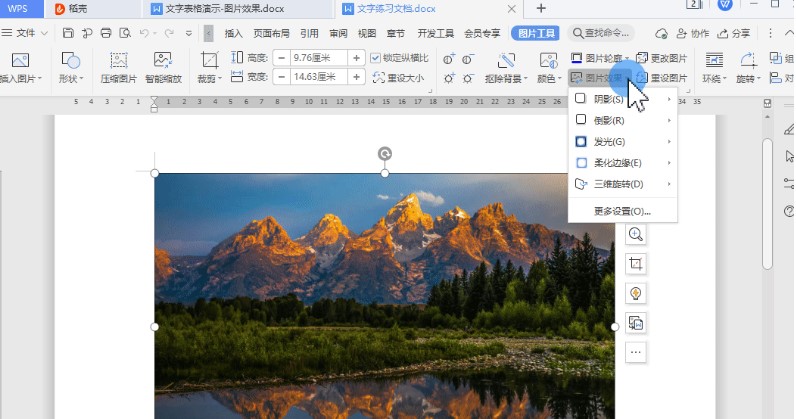
Task: Click the Redo arrow icon
Action: [169, 33]
